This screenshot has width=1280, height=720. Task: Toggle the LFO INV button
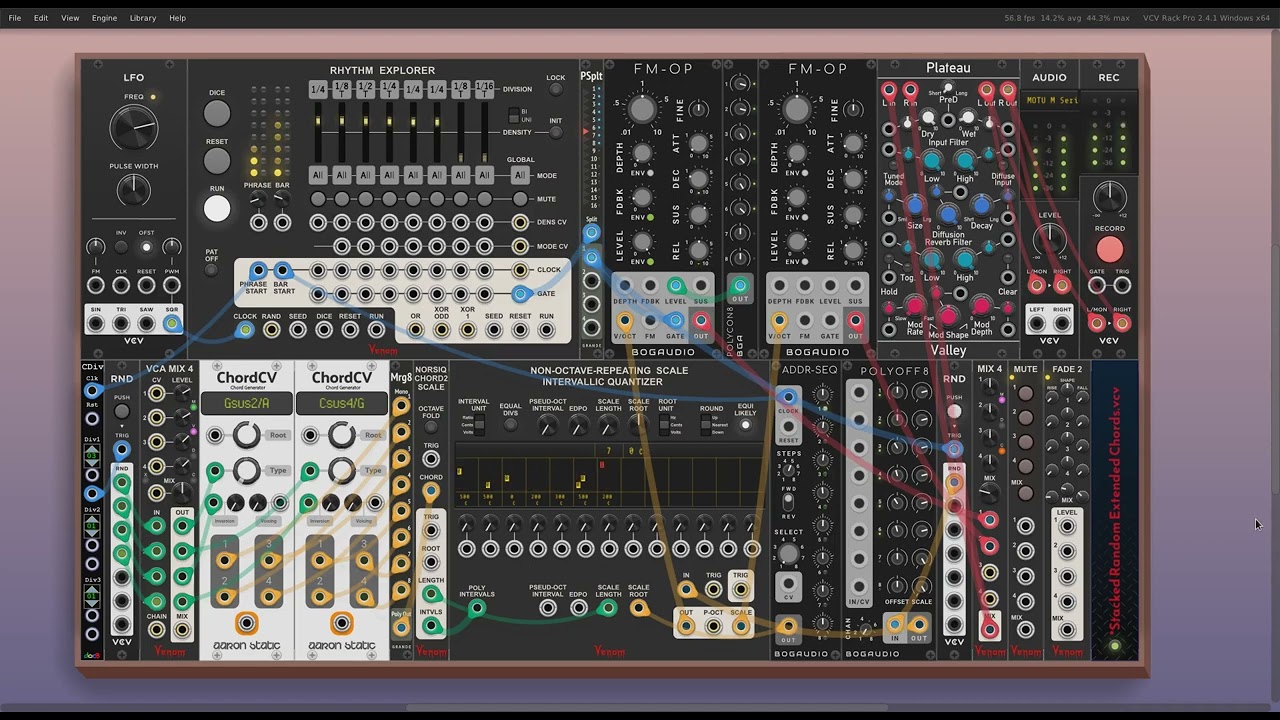(121, 247)
